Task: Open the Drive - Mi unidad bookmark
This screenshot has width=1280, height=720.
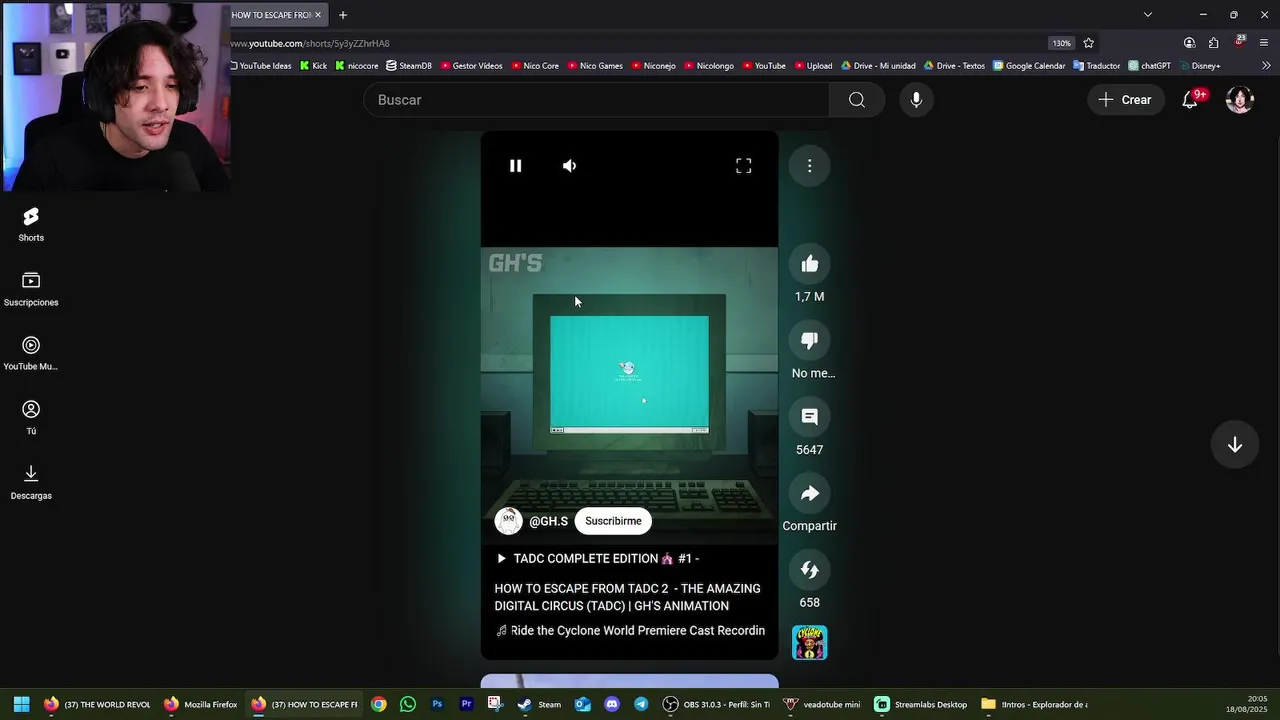Action: click(x=878, y=66)
